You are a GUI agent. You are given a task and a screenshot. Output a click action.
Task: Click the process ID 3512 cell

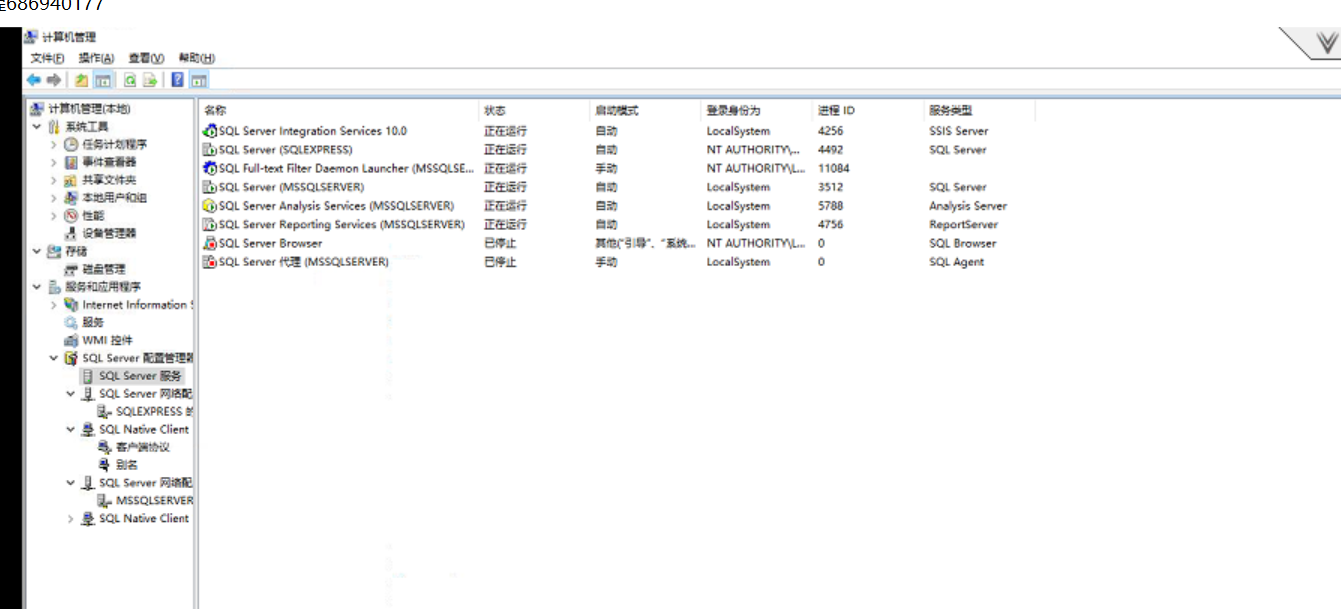click(830, 187)
